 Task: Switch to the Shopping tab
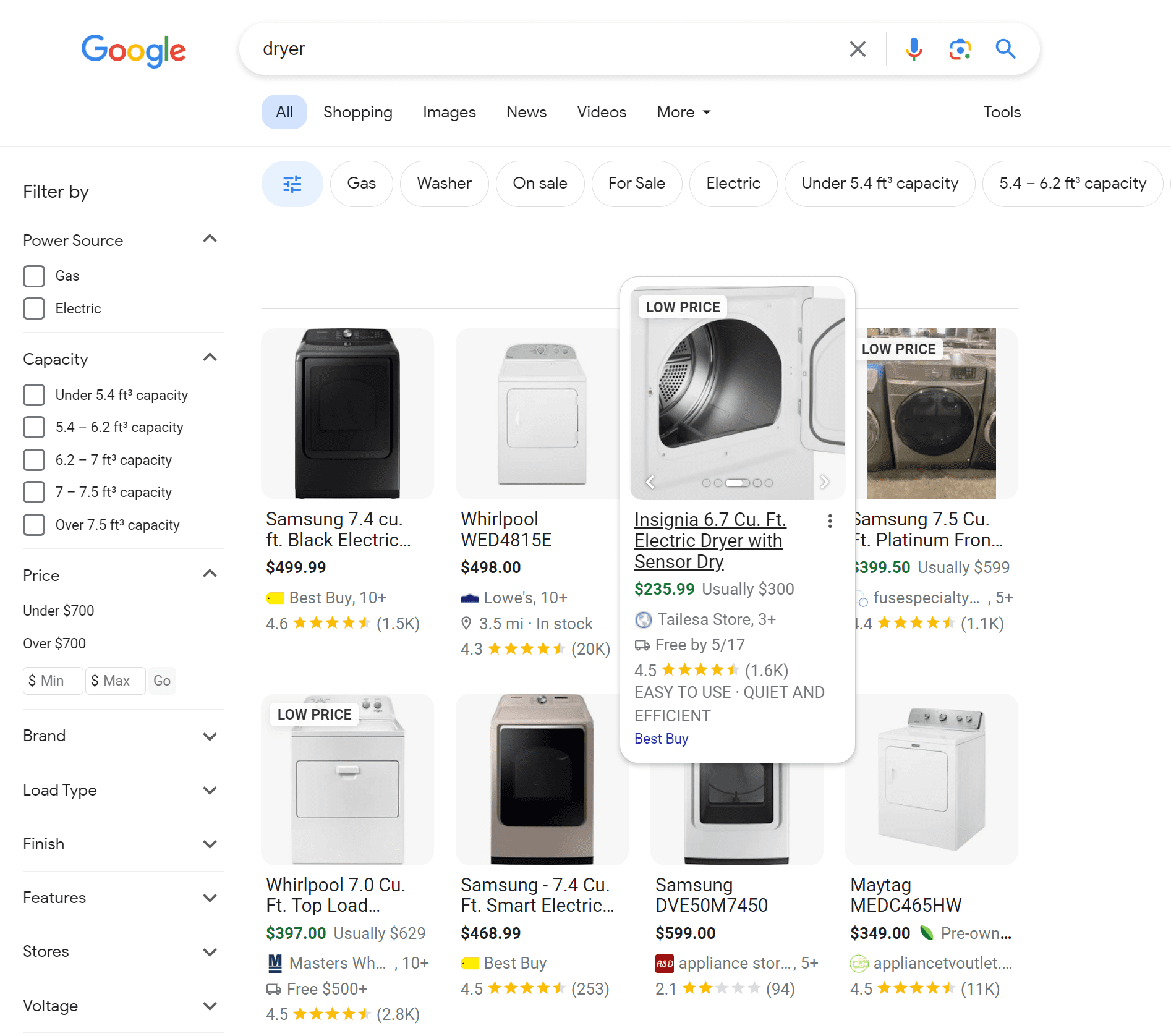point(358,112)
